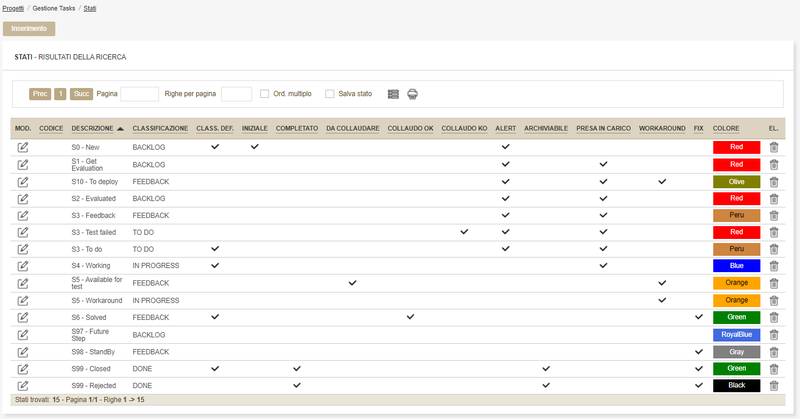Viewport: 800px width, 419px height.
Task: Click the print icon in toolbar
Action: 412,94
